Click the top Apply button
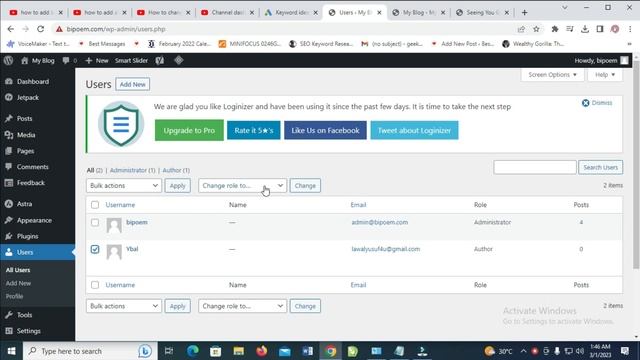Screen dimensions: 640x360 178,186
